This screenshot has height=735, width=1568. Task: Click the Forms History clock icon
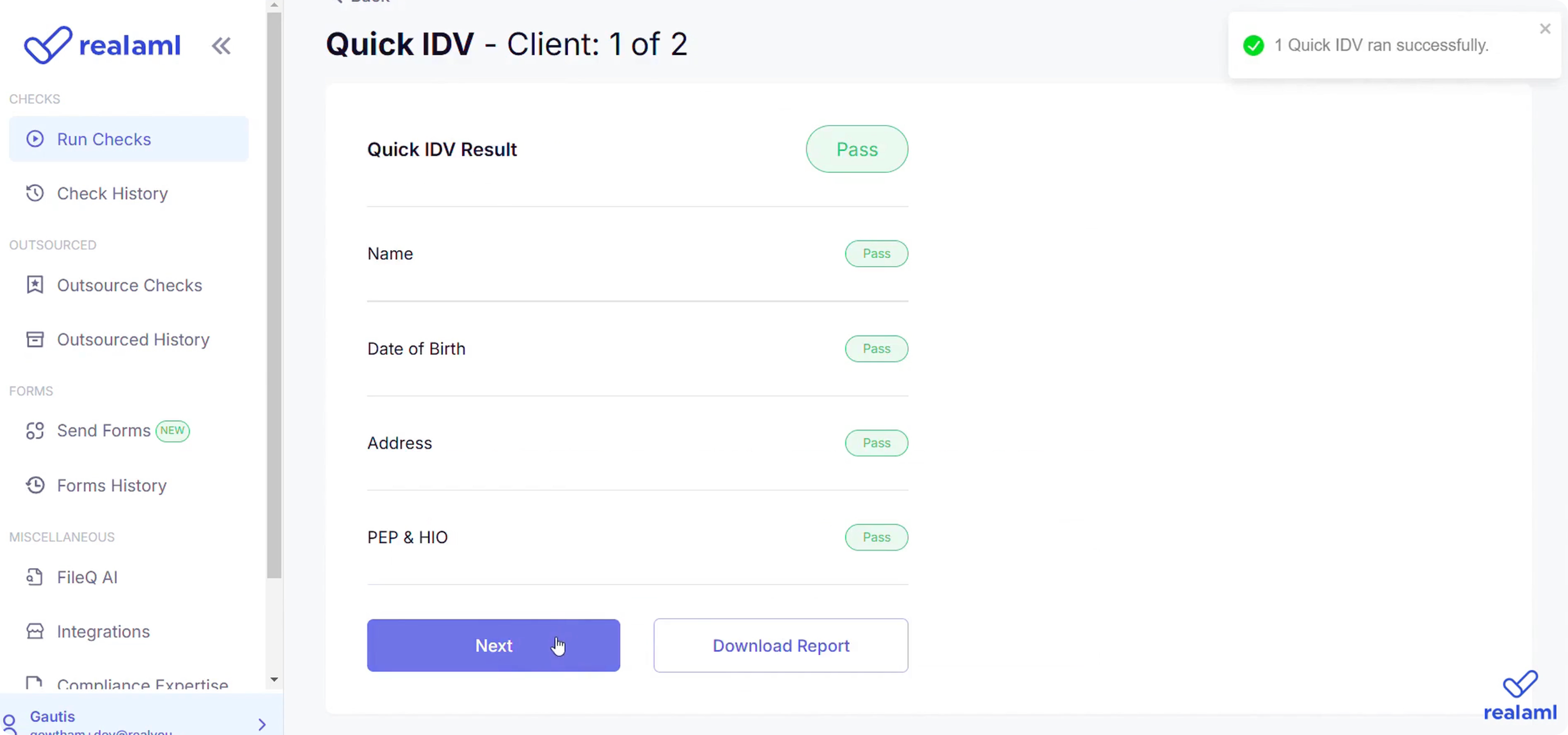point(35,485)
